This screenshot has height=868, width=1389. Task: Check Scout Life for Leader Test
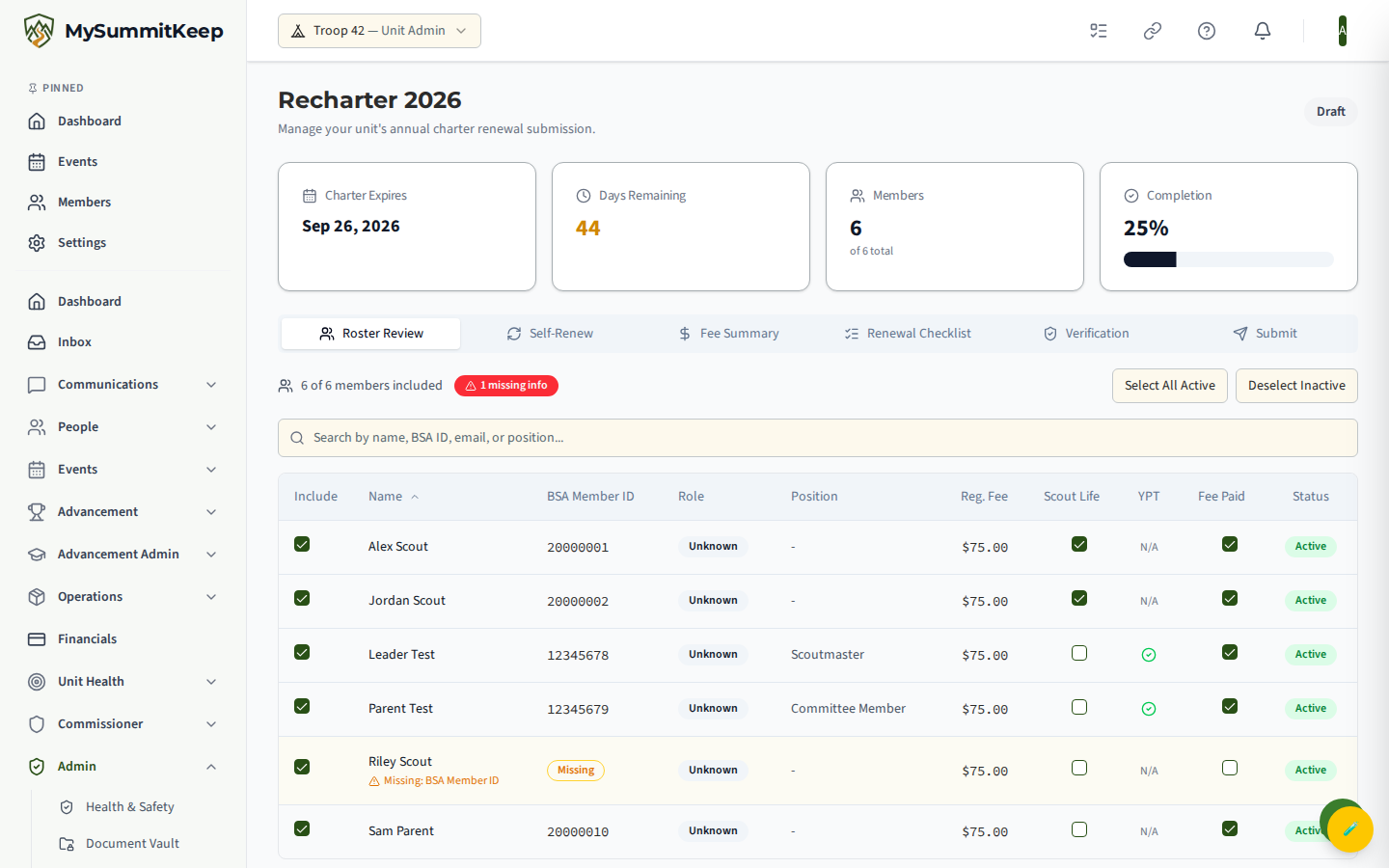(x=1079, y=653)
